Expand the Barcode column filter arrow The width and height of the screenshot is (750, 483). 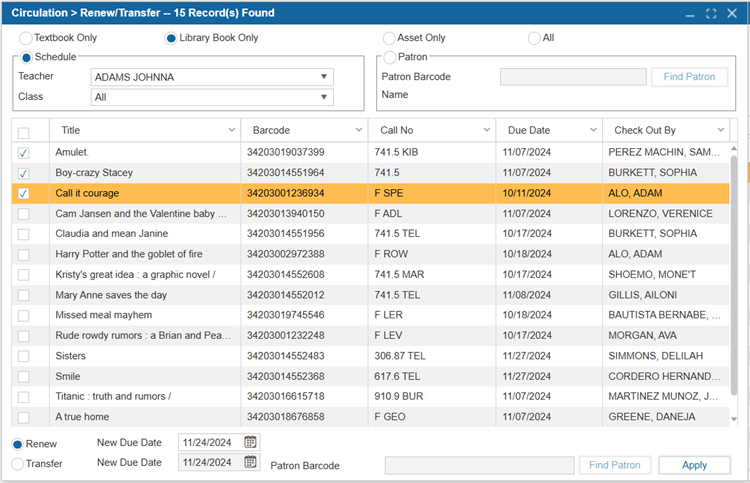pyautogui.click(x=359, y=130)
